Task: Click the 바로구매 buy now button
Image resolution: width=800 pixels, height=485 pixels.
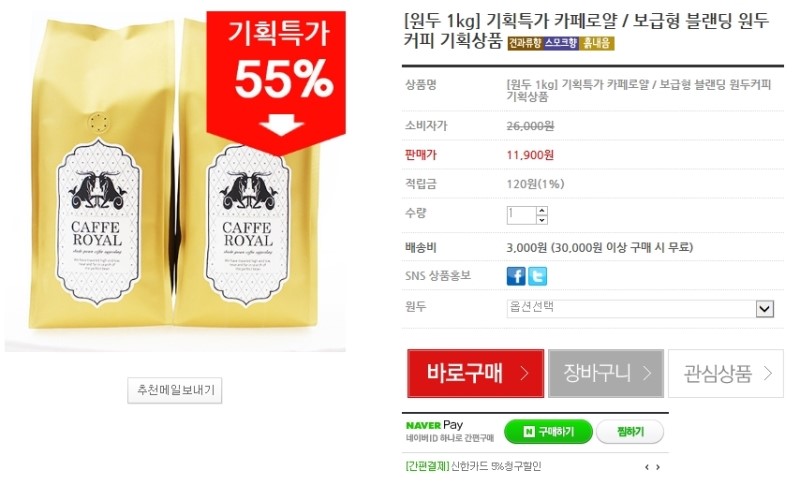Action: [476, 373]
